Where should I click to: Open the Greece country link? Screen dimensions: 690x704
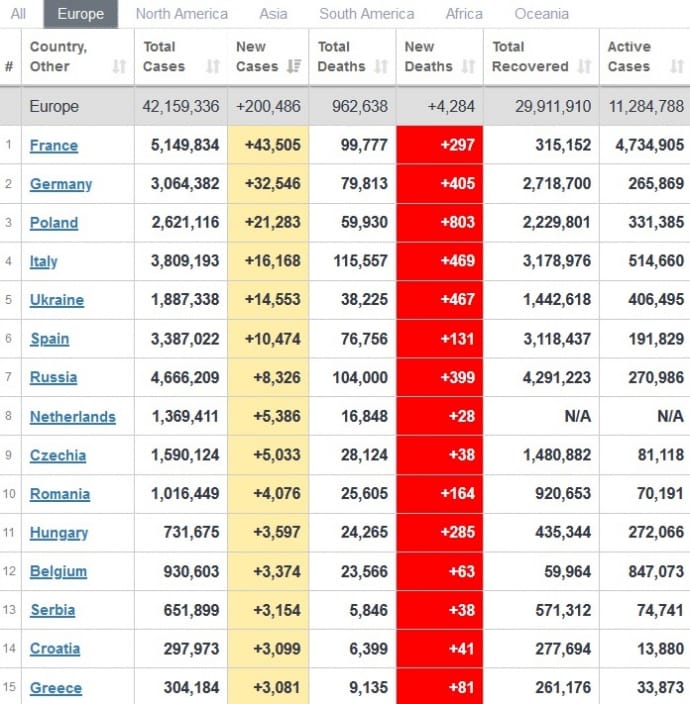[x=56, y=688]
